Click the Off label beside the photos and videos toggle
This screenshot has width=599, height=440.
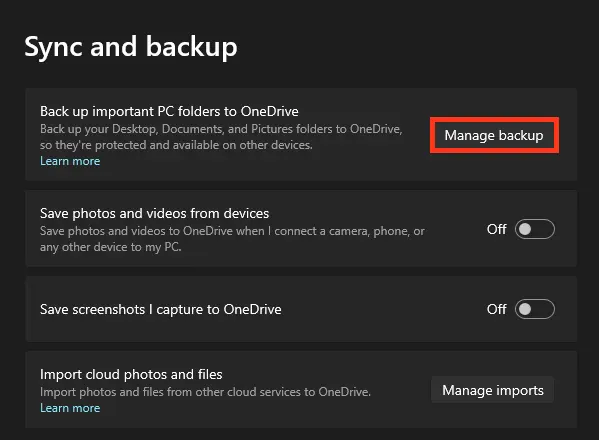tap(496, 229)
